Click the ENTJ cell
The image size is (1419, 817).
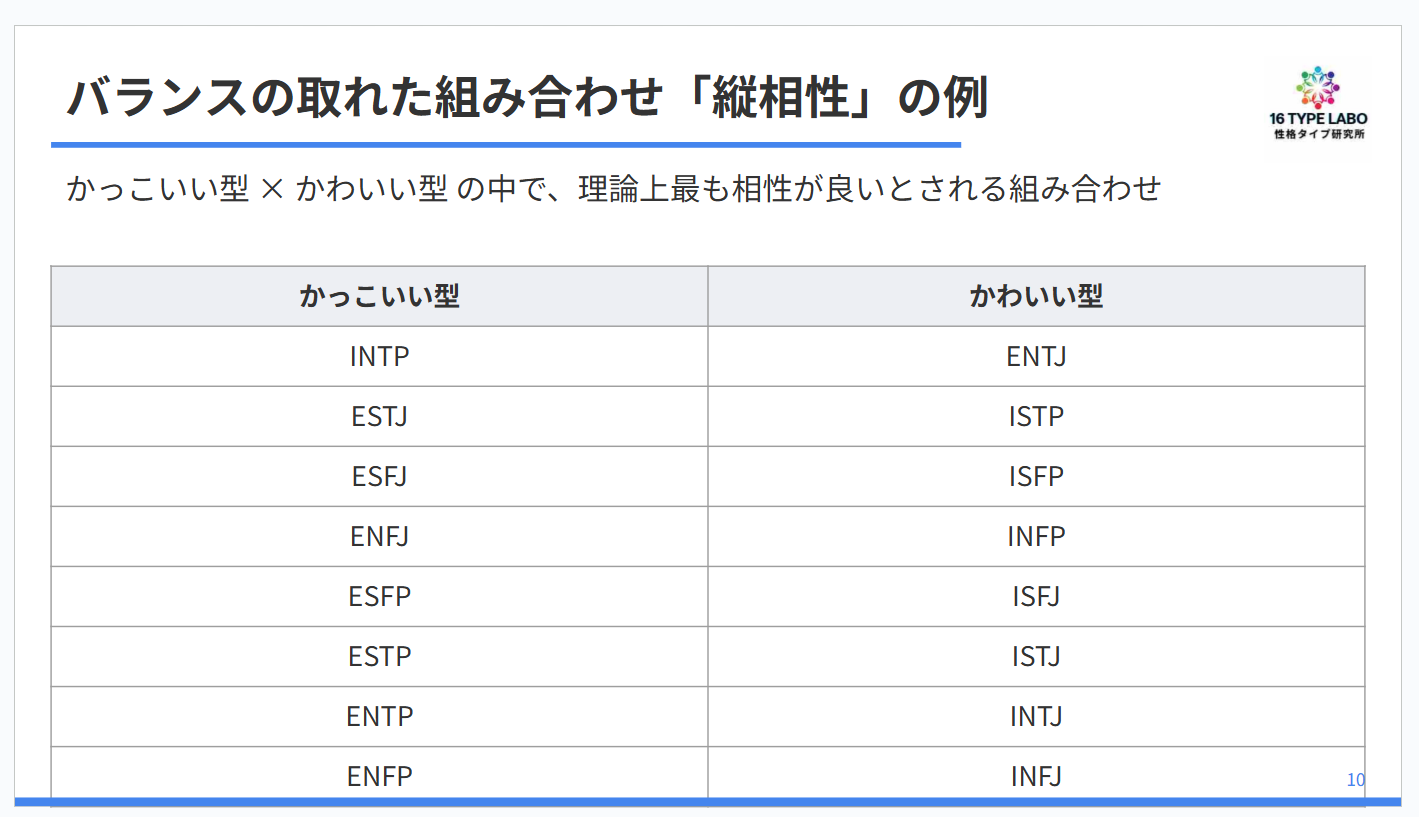1036,356
